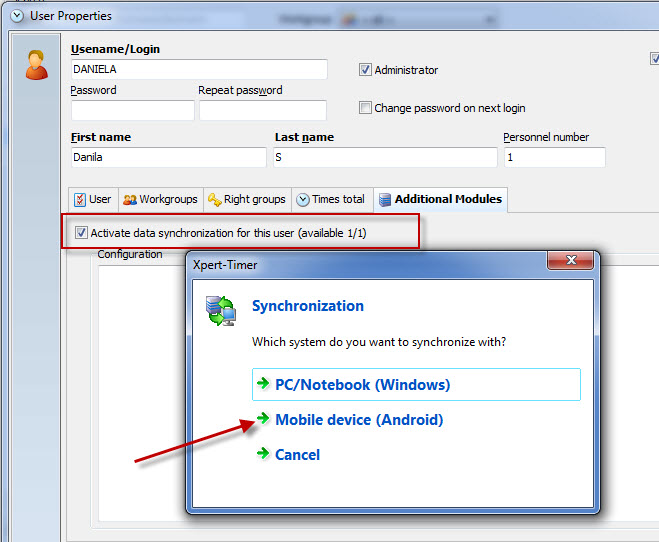Enable Change password on next login
Image resolution: width=659 pixels, height=542 pixels.
tap(366, 108)
